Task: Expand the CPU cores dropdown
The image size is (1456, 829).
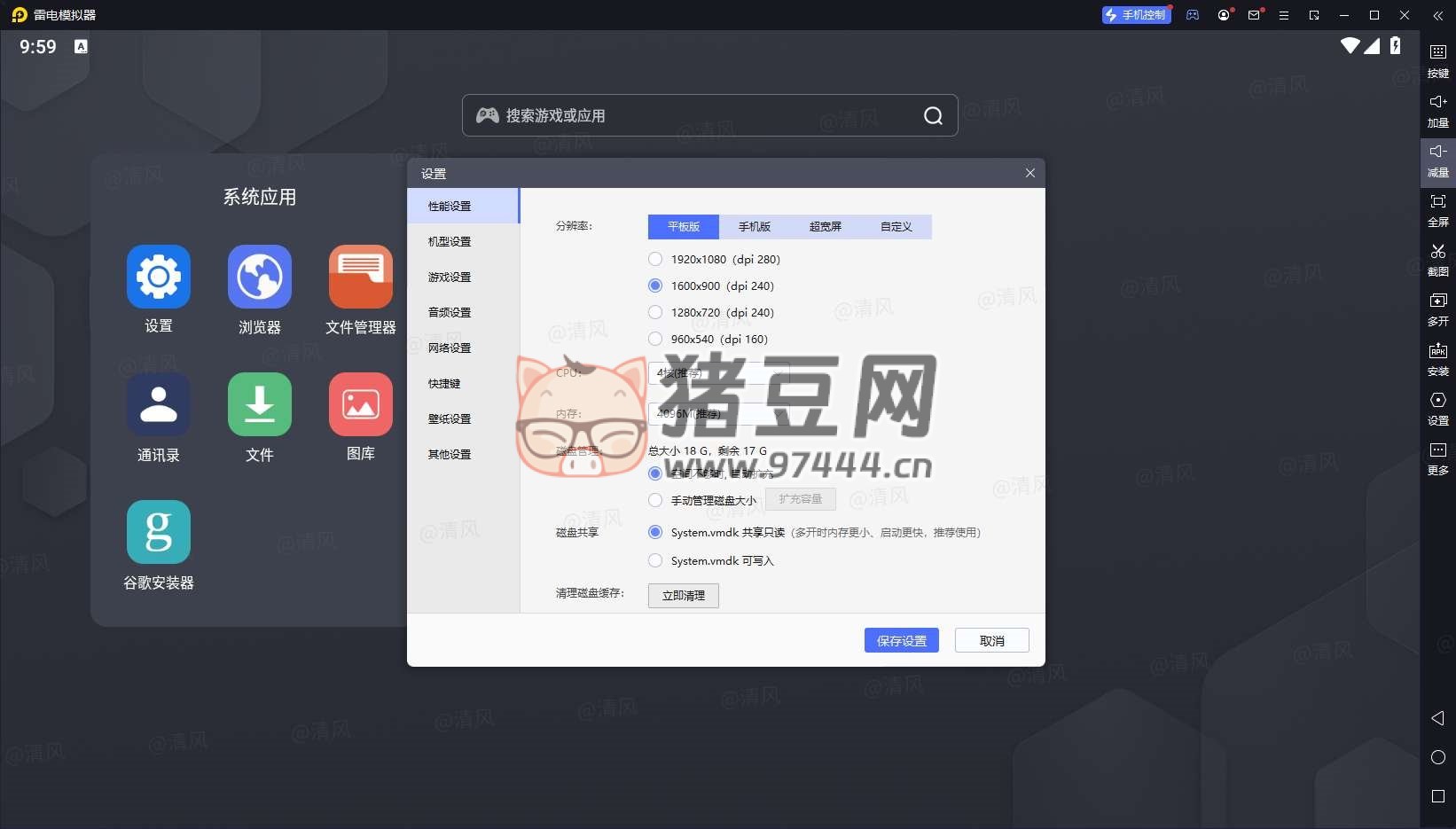Action: [x=718, y=373]
